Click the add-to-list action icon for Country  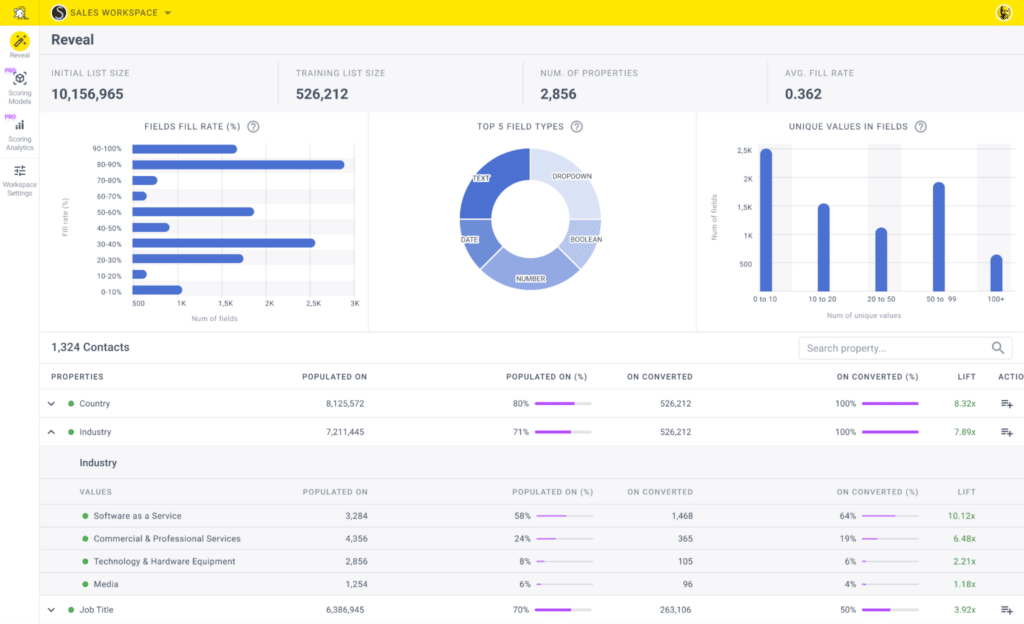(1006, 404)
